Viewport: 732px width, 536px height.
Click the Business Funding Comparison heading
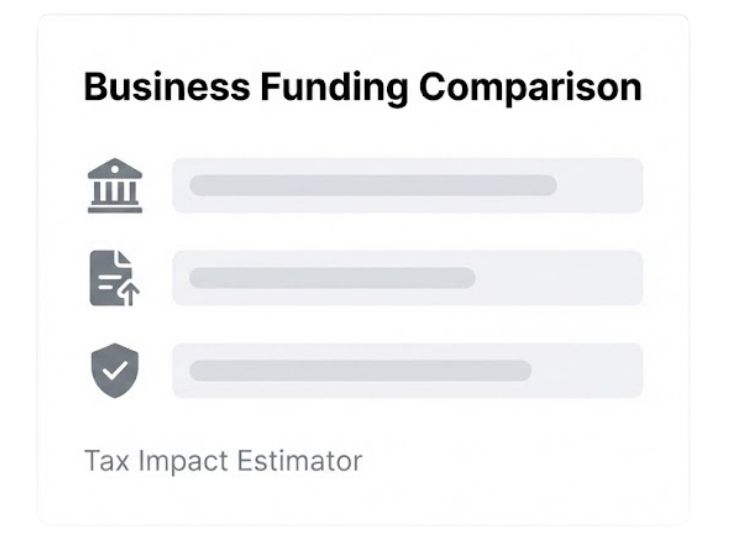(x=362, y=88)
